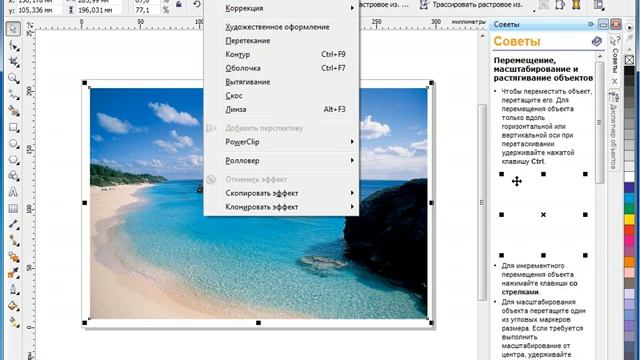Click the left-middle selection handle
Screen dimensions: 640x360
click(84, 202)
